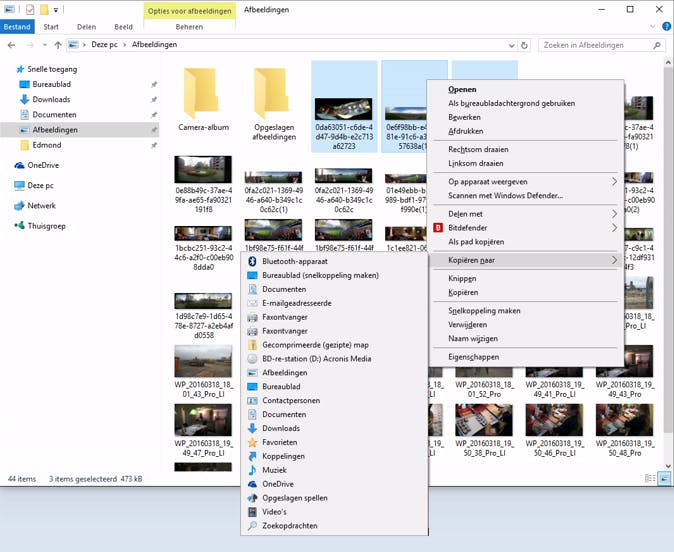Image resolution: width=674 pixels, height=552 pixels.
Task: Click the Muziek note icon
Action: coord(253,470)
